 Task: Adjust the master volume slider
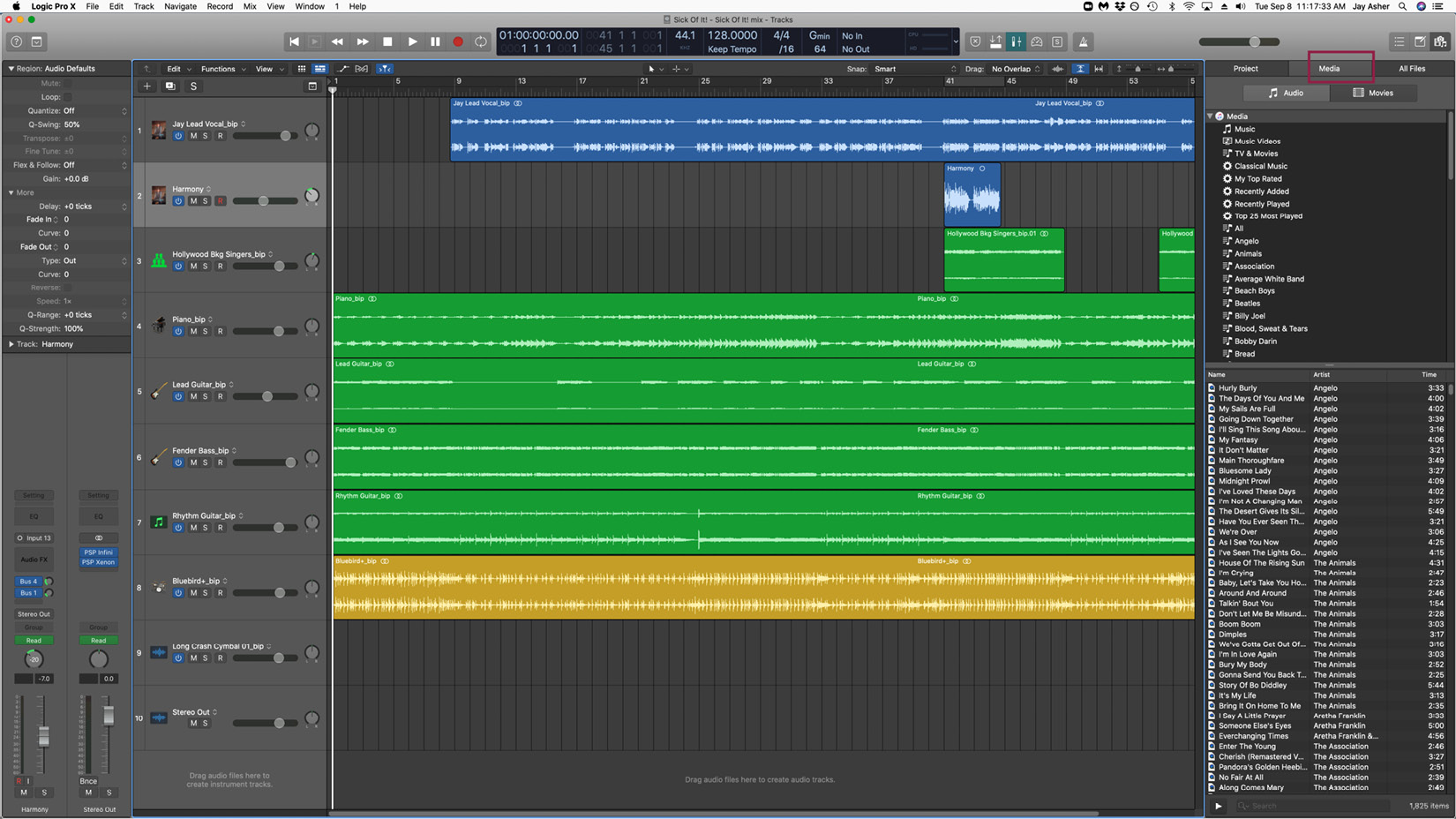(x=1239, y=41)
